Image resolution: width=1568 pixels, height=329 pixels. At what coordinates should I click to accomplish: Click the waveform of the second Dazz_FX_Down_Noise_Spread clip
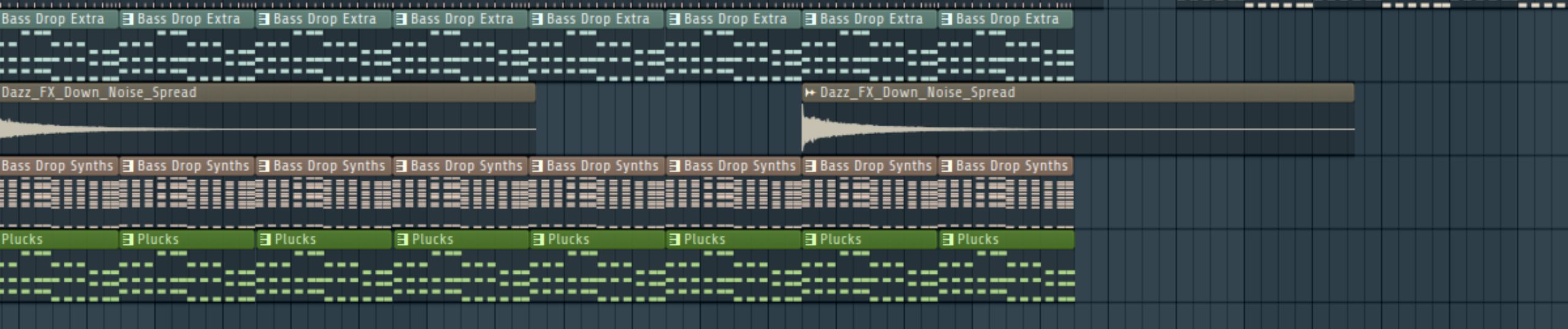1078,129
